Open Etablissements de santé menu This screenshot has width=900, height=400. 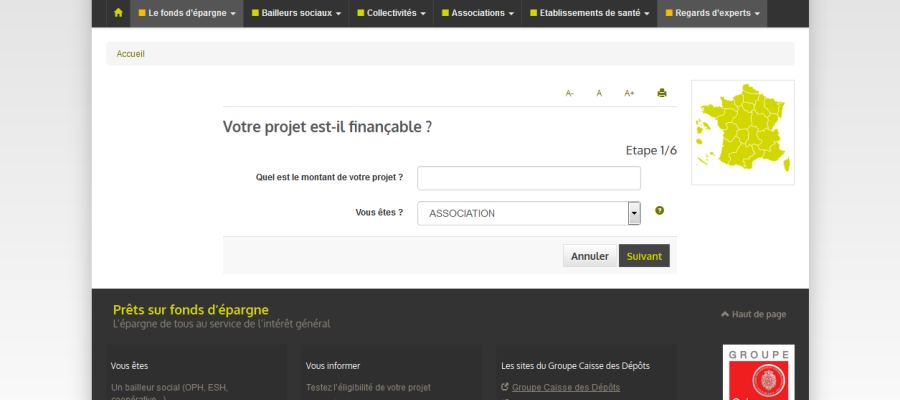click(x=589, y=13)
